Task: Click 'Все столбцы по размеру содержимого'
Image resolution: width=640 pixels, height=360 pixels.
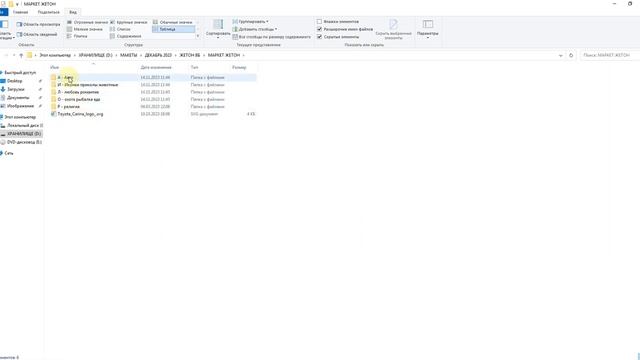Action: point(271,37)
